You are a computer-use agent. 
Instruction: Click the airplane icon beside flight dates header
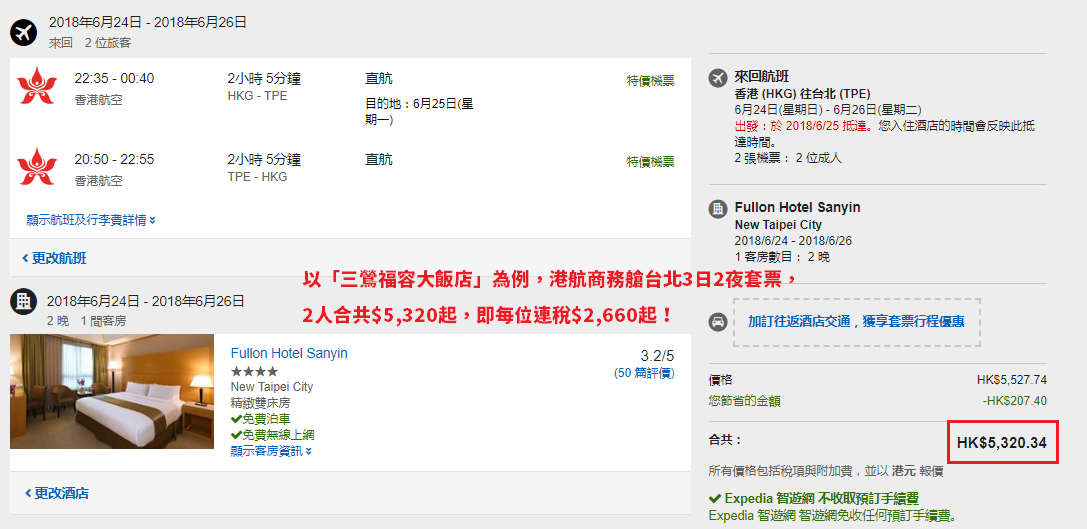[x=23, y=32]
